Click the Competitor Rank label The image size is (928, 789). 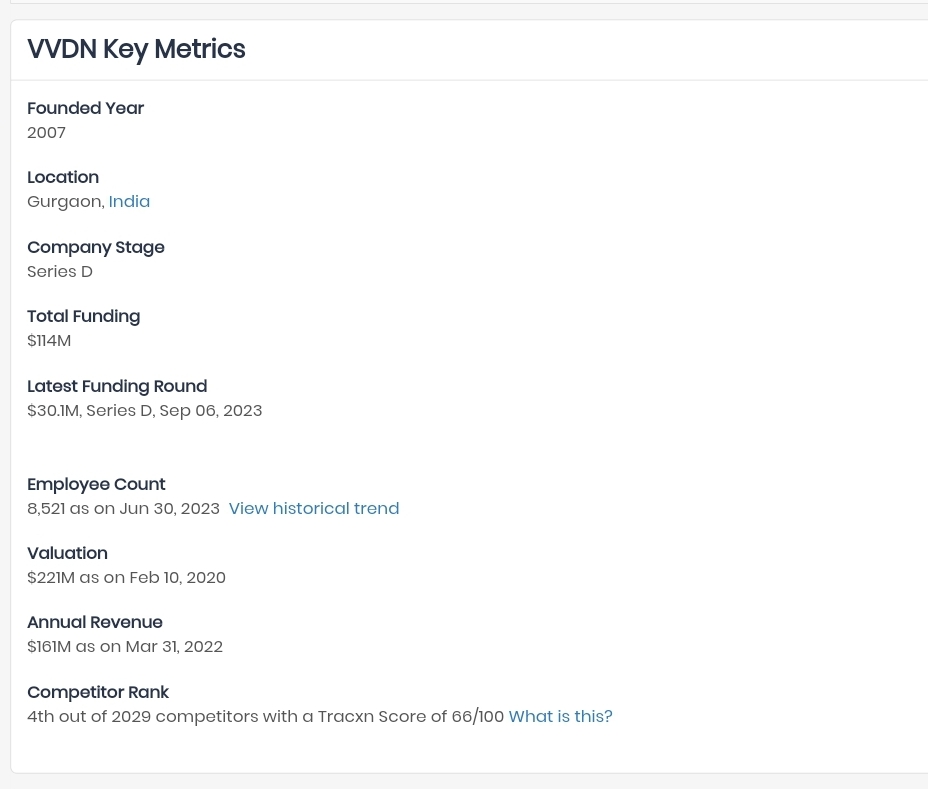tap(98, 693)
